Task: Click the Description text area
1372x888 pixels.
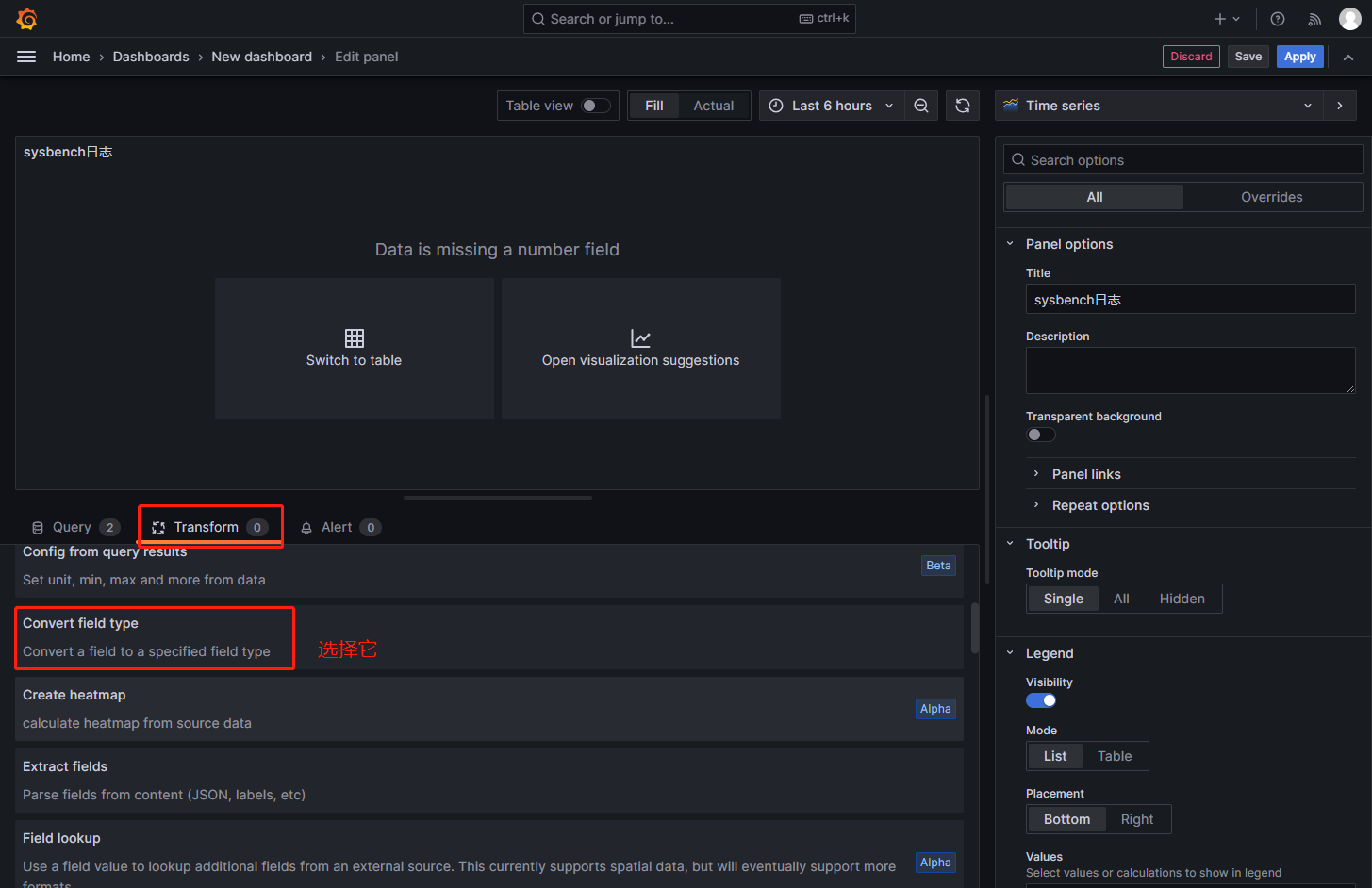Action: click(x=1191, y=370)
